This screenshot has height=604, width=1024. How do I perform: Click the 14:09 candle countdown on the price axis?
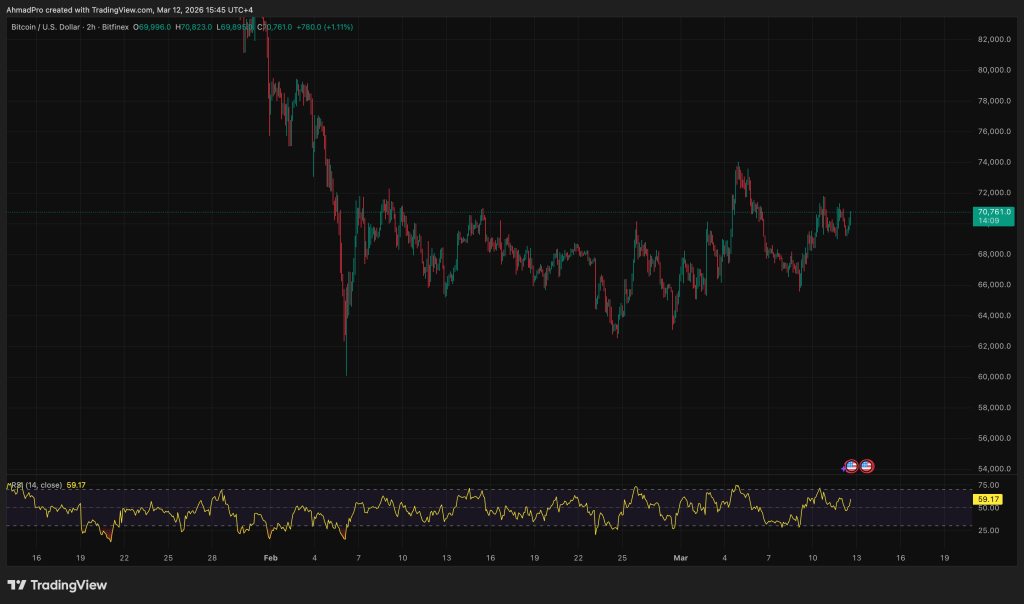tap(988, 221)
